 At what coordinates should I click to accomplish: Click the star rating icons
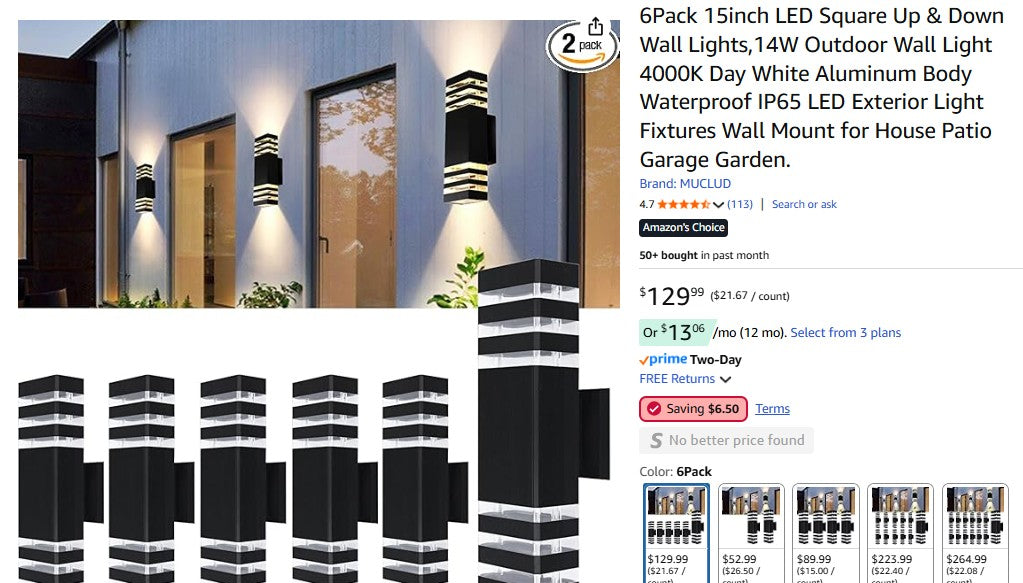[x=684, y=204]
